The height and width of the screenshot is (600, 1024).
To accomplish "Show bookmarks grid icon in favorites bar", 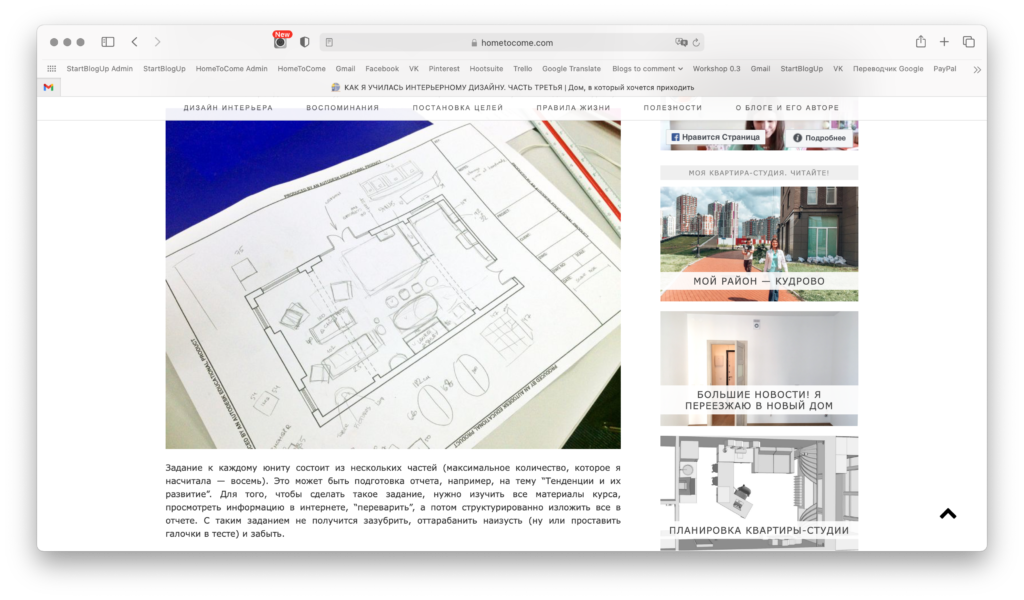I will [x=51, y=69].
